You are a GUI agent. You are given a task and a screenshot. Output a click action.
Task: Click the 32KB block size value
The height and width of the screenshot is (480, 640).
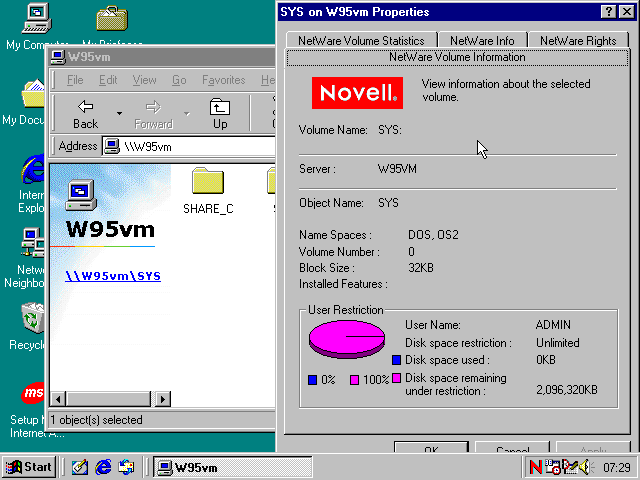click(421, 268)
